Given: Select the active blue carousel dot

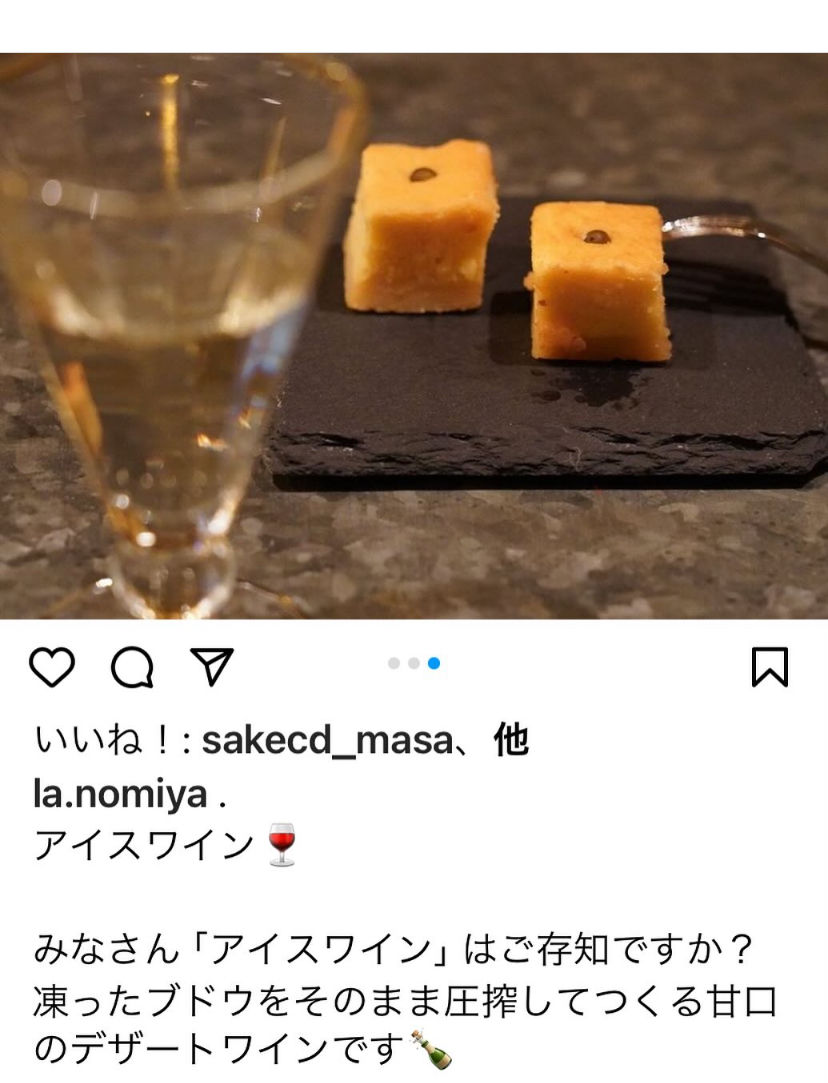Looking at the screenshot, I should tap(434, 663).
